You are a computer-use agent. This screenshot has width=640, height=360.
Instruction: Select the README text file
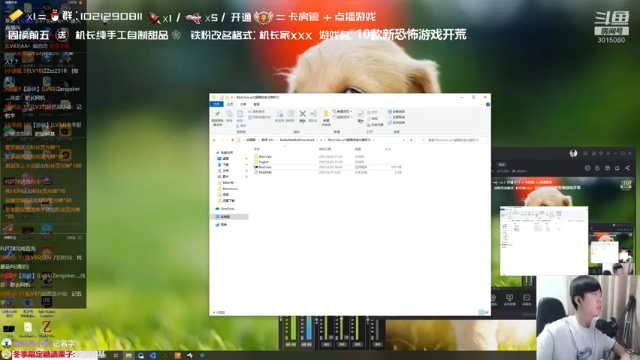tap(328, 173)
